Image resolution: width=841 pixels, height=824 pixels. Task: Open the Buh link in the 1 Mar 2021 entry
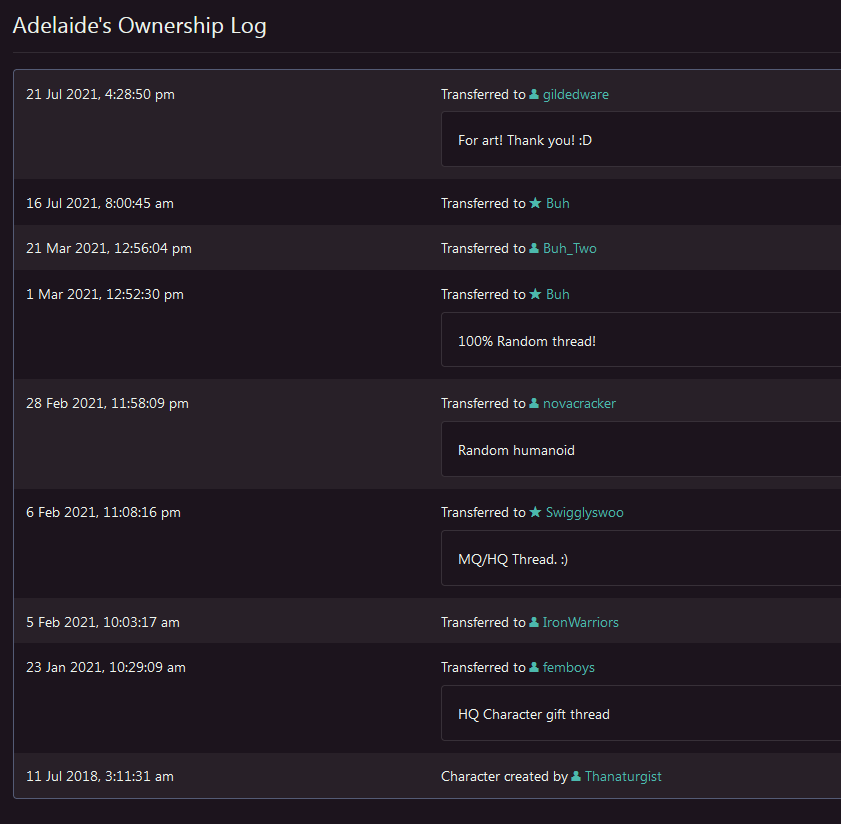[x=557, y=294]
